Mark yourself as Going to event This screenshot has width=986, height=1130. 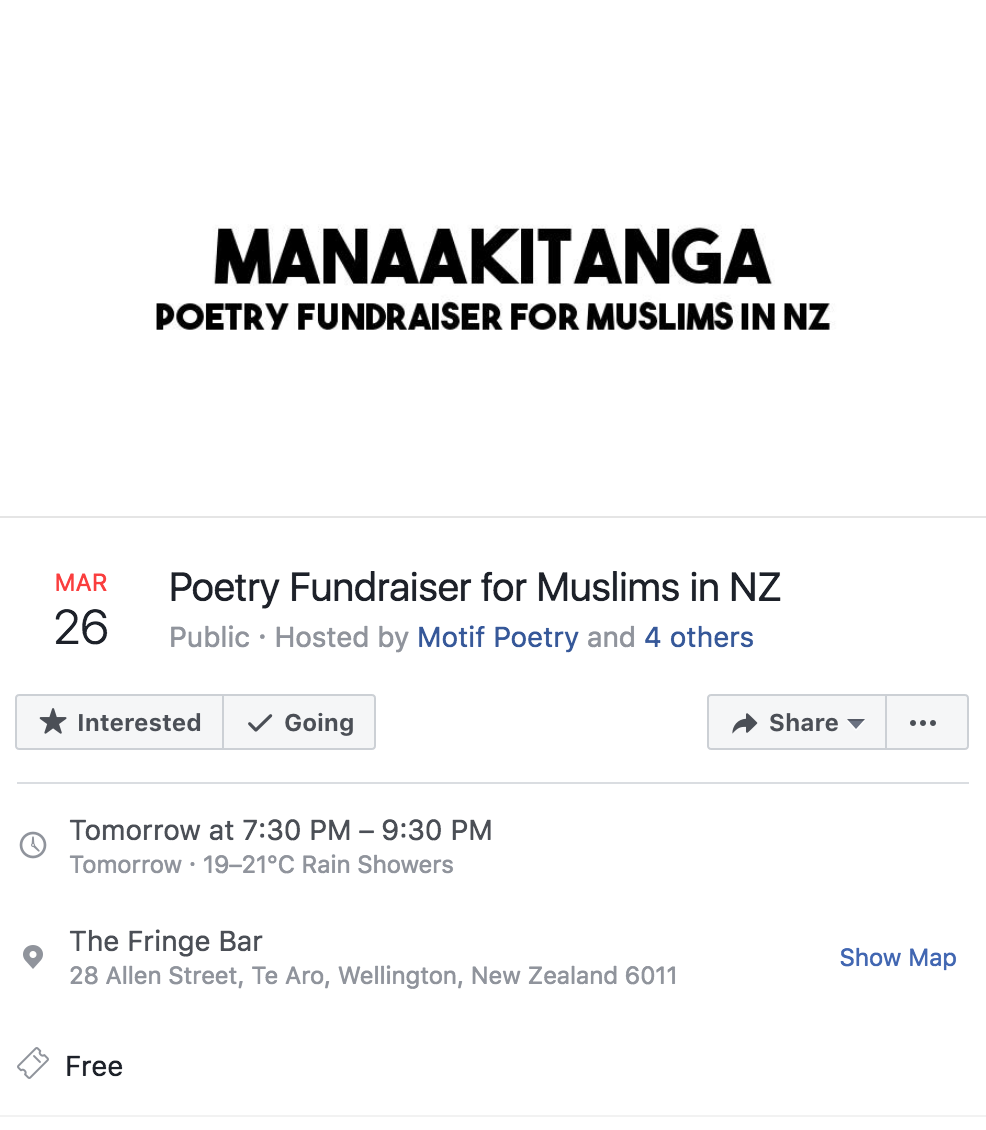click(x=300, y=722)
